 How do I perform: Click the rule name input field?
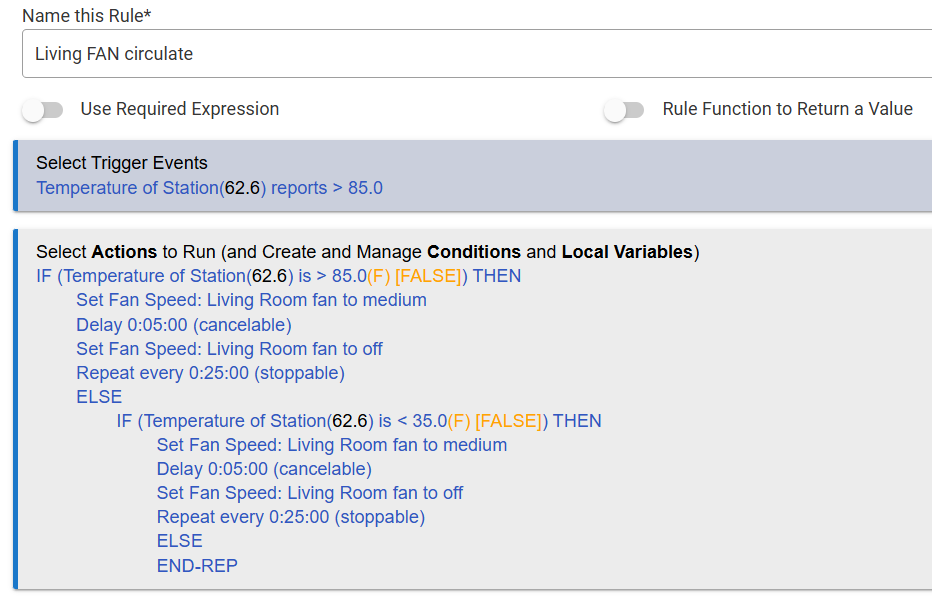coord(477,53)
